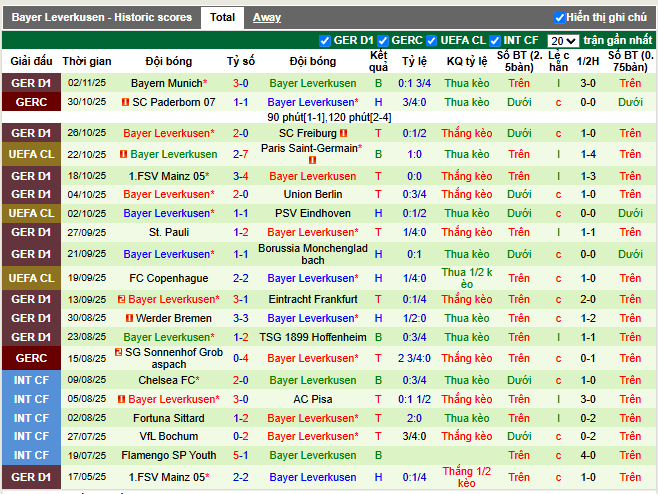Click half-time score 4-0 in Flamengo row

(588, 455)
